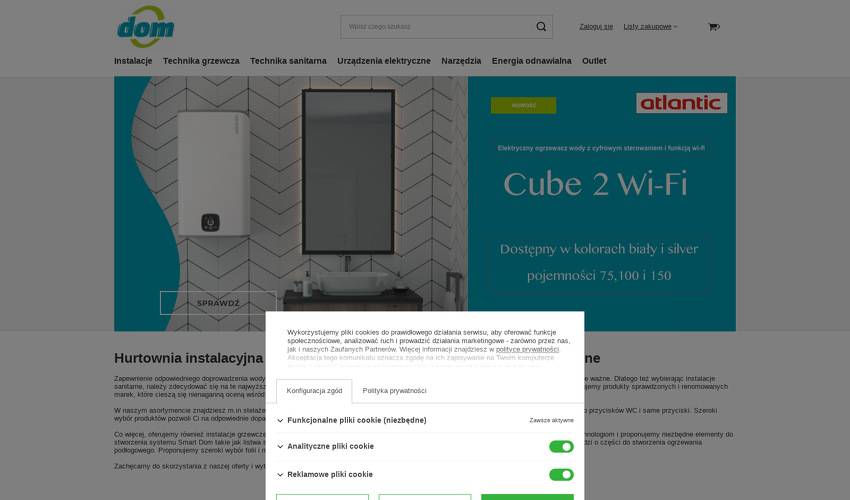Open the Technika sanitarna menu
This screenshot has width=850, height=500.
288,61
